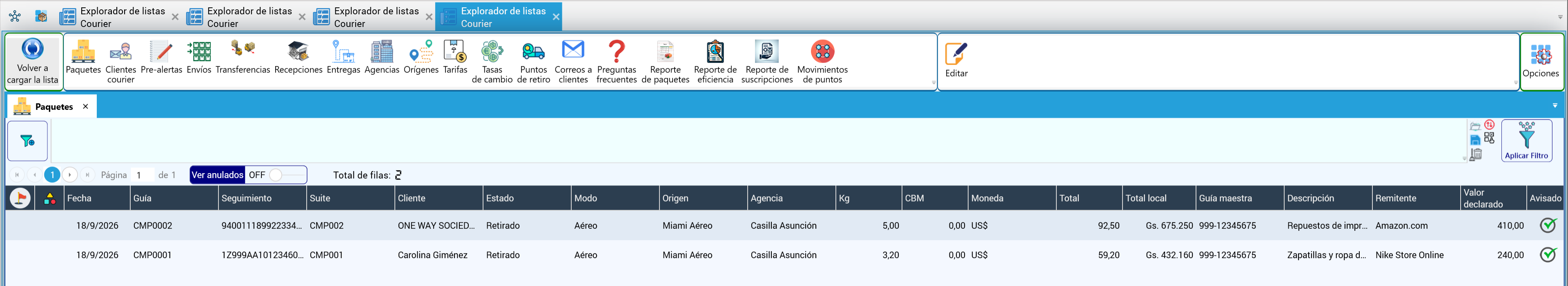Screen dimensions: 1568x286
Task: Open Reporte de suscripciones
Action: click(767, 61)
